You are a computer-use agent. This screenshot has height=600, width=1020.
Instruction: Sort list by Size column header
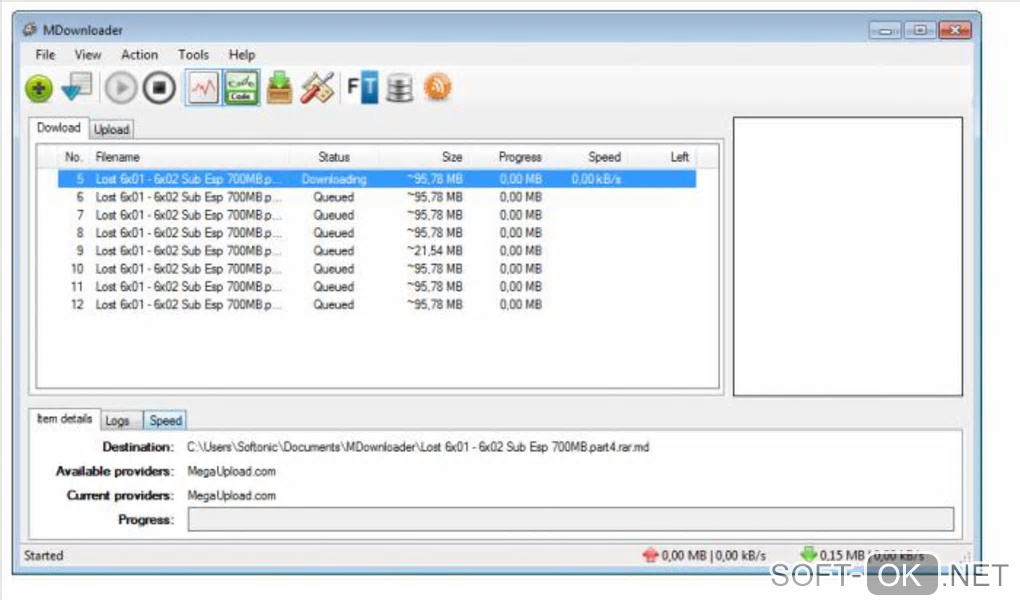(x=451, y=157)
